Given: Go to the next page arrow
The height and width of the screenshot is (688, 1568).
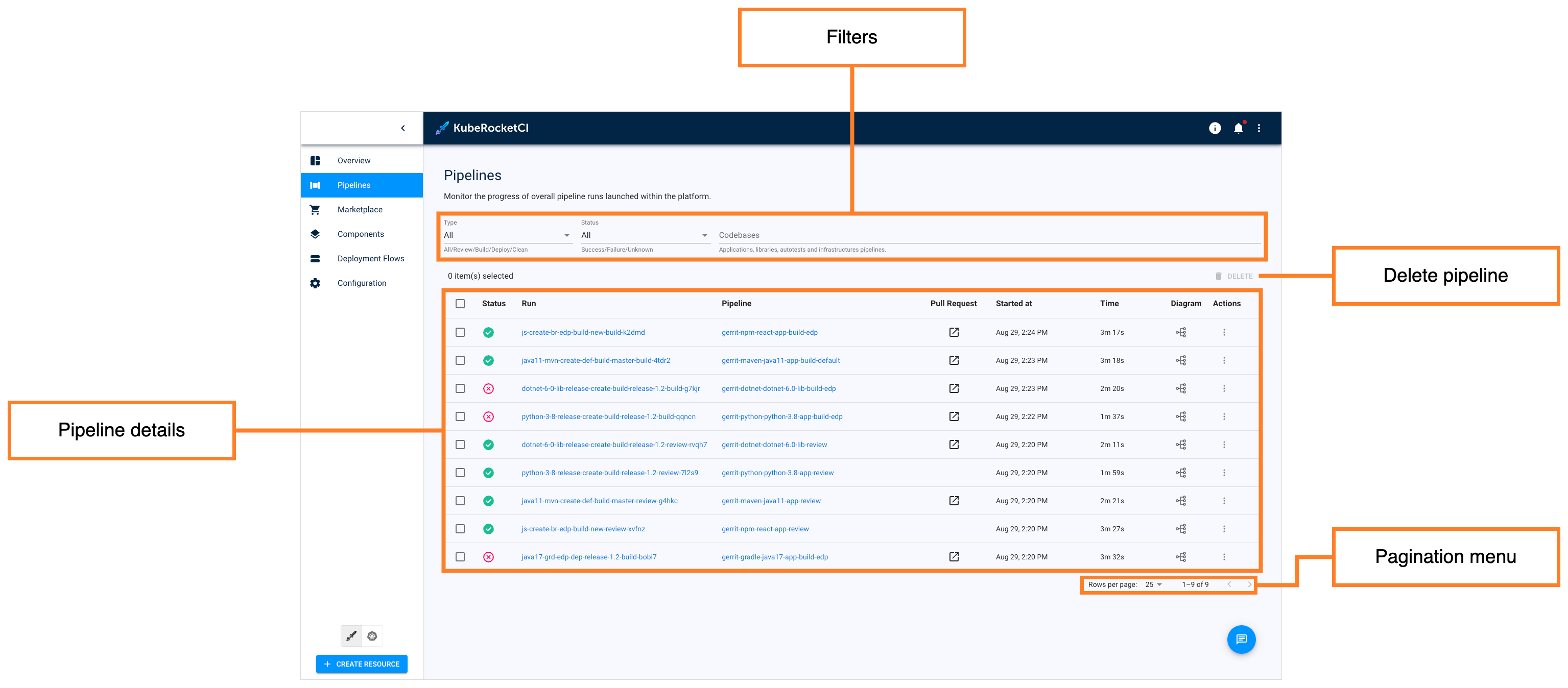Looking at the screenshot, I should pyautogui.click(x=1249, y=584).
